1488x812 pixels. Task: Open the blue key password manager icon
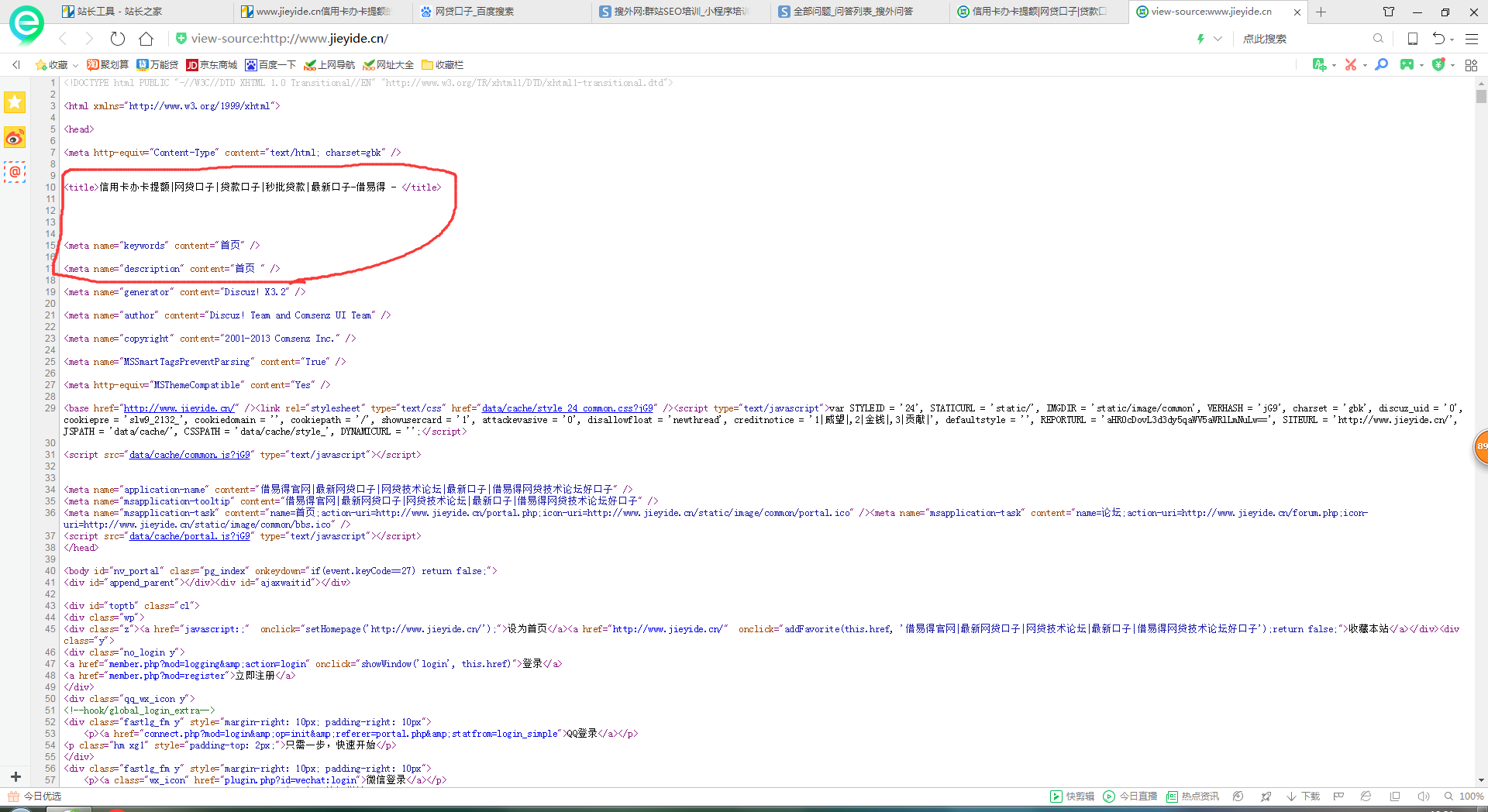[1381, 65]
